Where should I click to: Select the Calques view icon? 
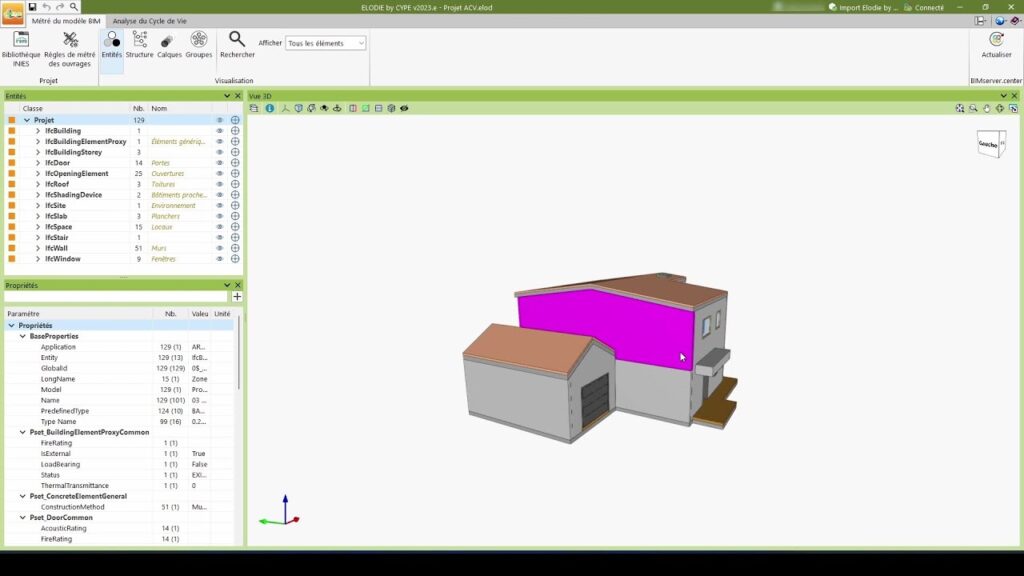[167, 46]
